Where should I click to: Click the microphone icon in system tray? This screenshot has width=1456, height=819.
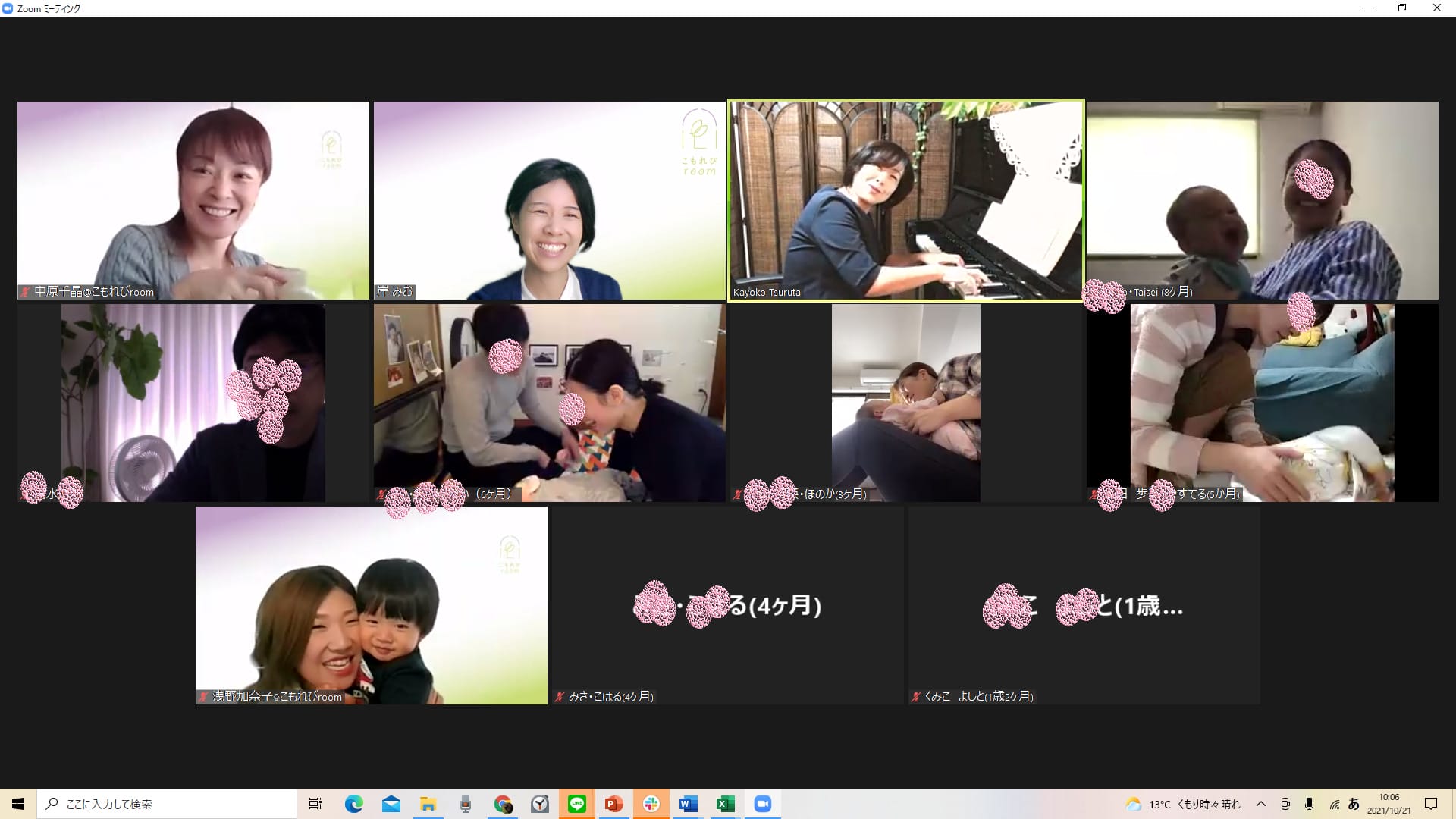pyautogui.click(x=1309, y=804)
